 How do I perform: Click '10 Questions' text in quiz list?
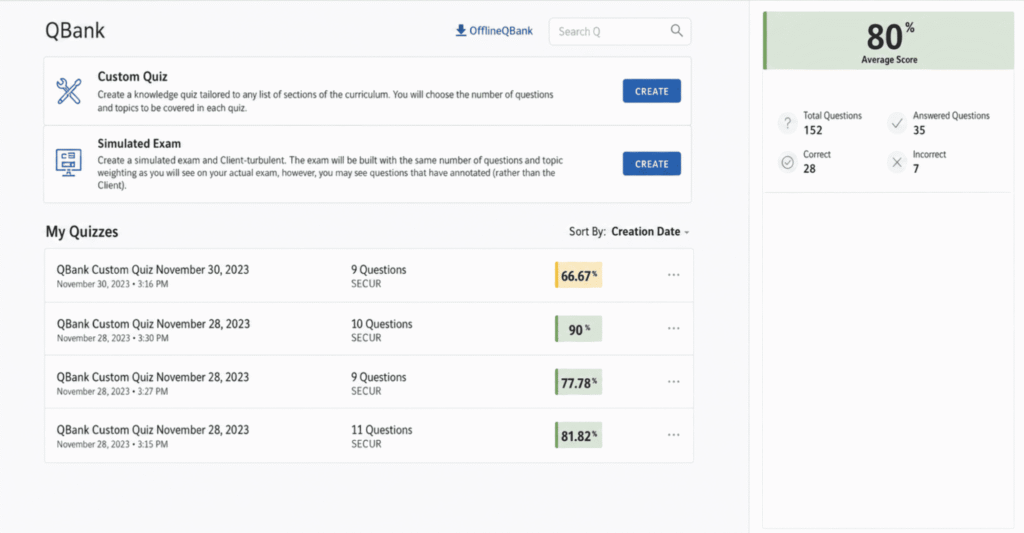381,324
